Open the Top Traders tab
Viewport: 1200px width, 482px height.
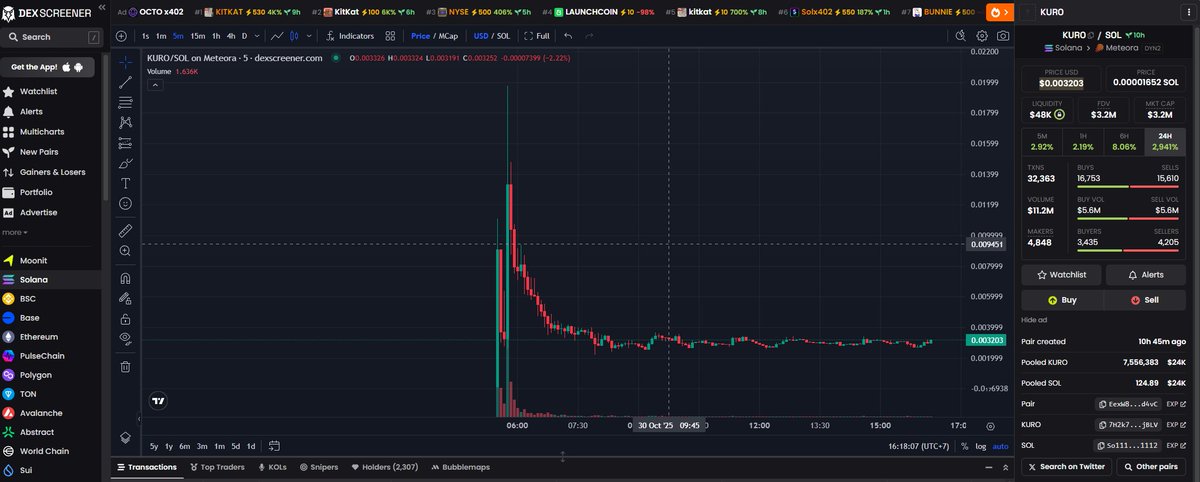coord(216,467)
